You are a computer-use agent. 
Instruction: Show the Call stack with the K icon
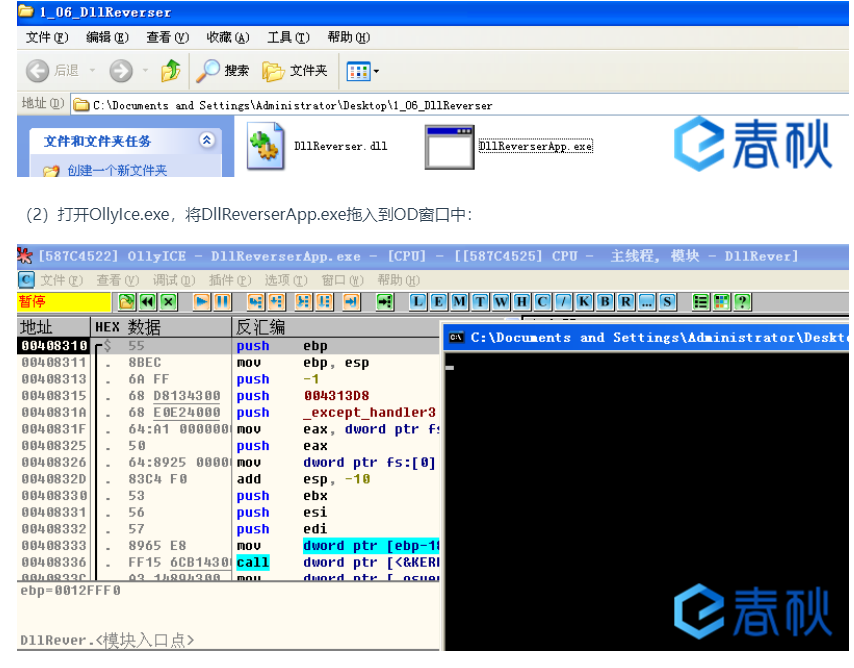point(585,301)
